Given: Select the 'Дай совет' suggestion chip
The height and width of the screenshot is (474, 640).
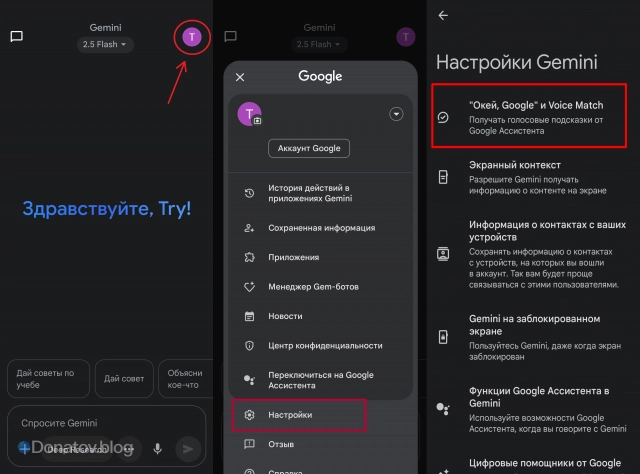Looking at the screenshot, I should pyautogui.click(x=124, y=378).
